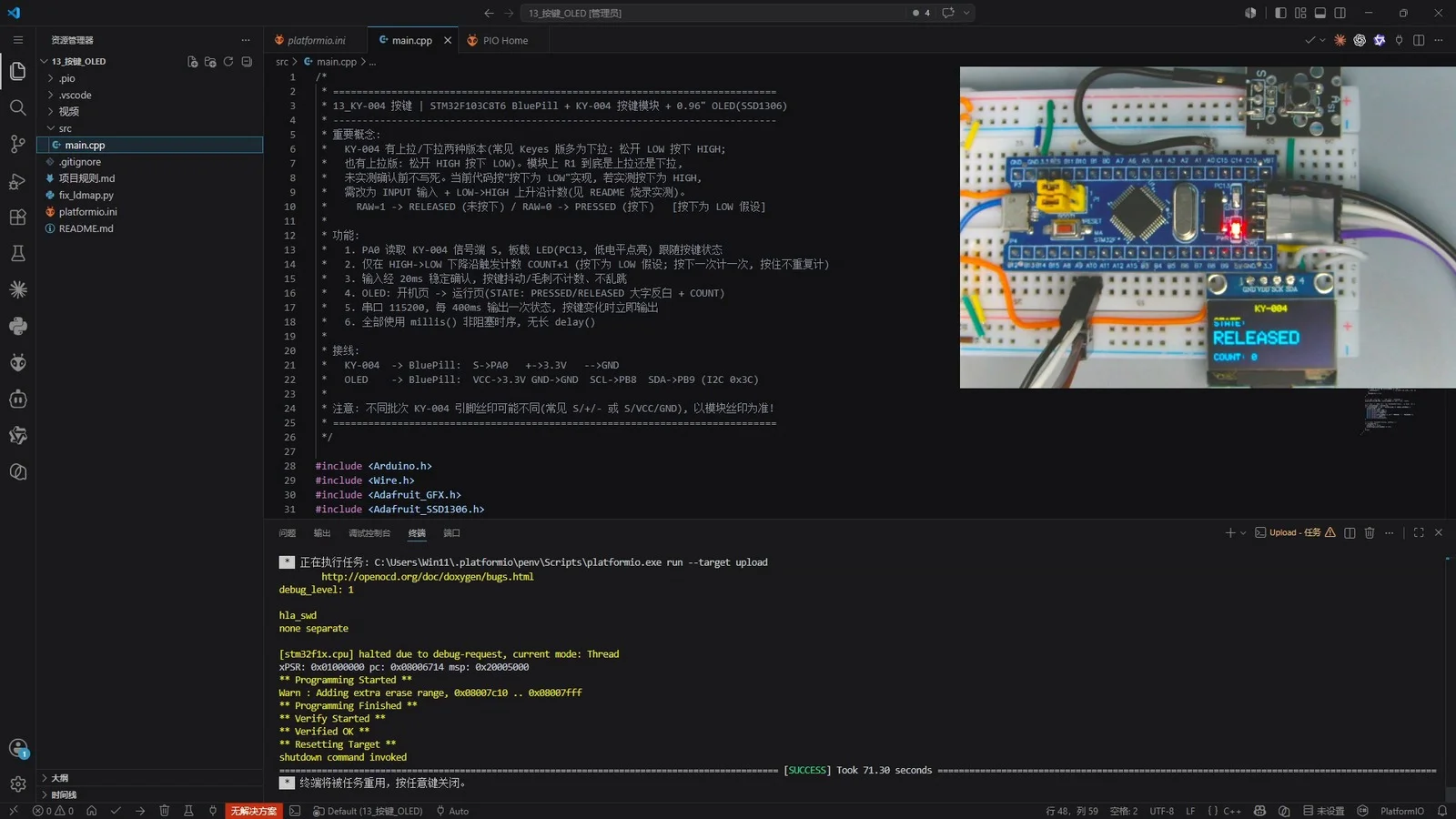1456x819 pixels.
Task: Open the Source Control view
Action: pyautogui.click(x=17, y=144)
